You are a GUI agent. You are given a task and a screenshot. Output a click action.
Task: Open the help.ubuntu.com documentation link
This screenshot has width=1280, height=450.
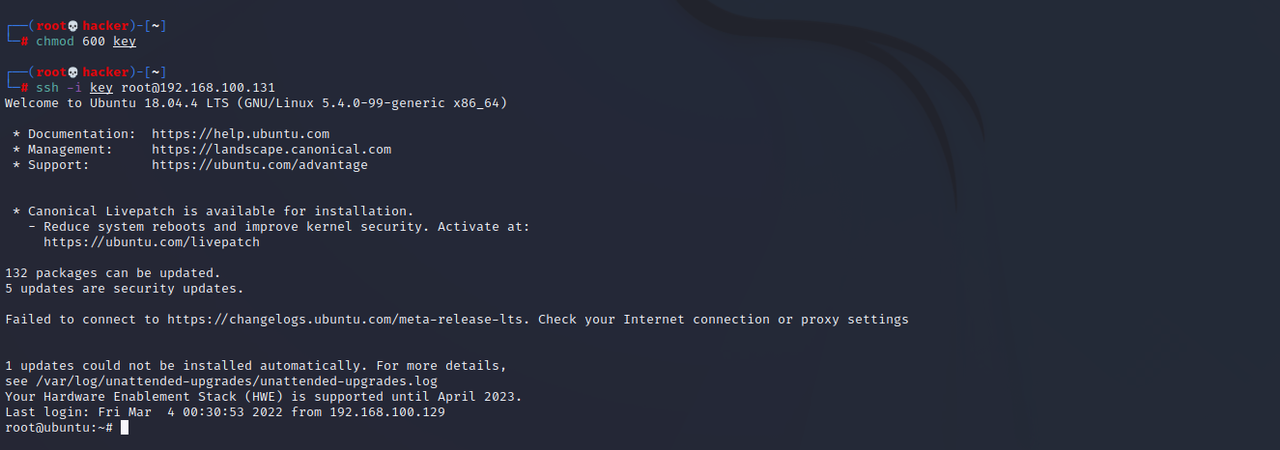[x=240, y=133]
